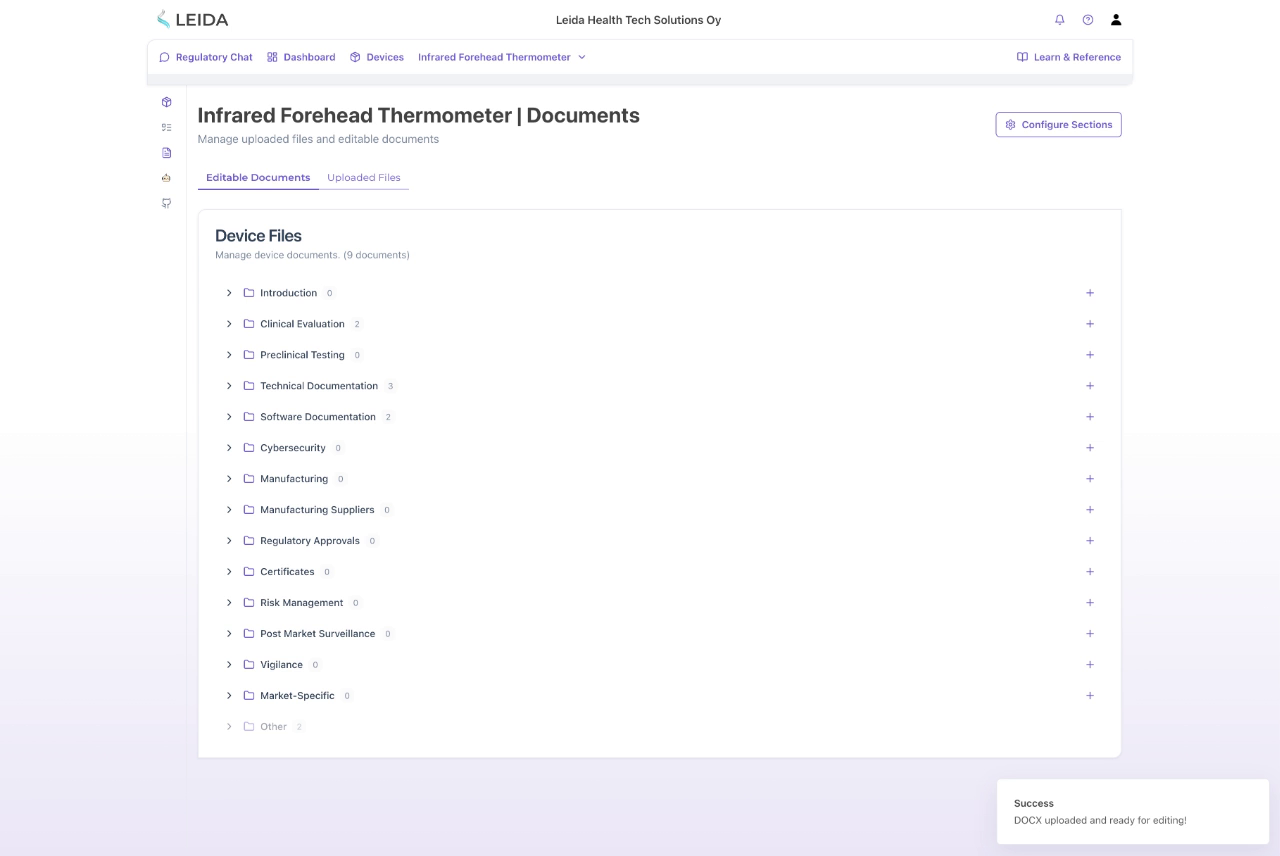
Task: Select the Software Documentation folder row
Action: 318,417
